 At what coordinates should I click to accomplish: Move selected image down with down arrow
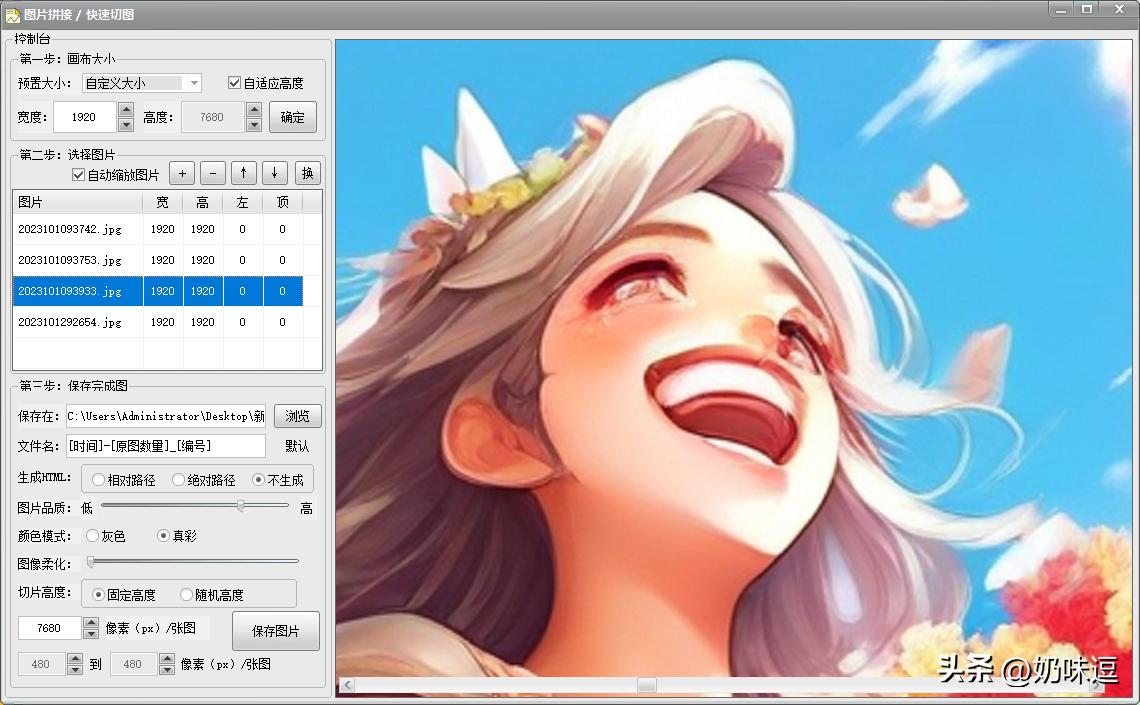pos(275,173)
